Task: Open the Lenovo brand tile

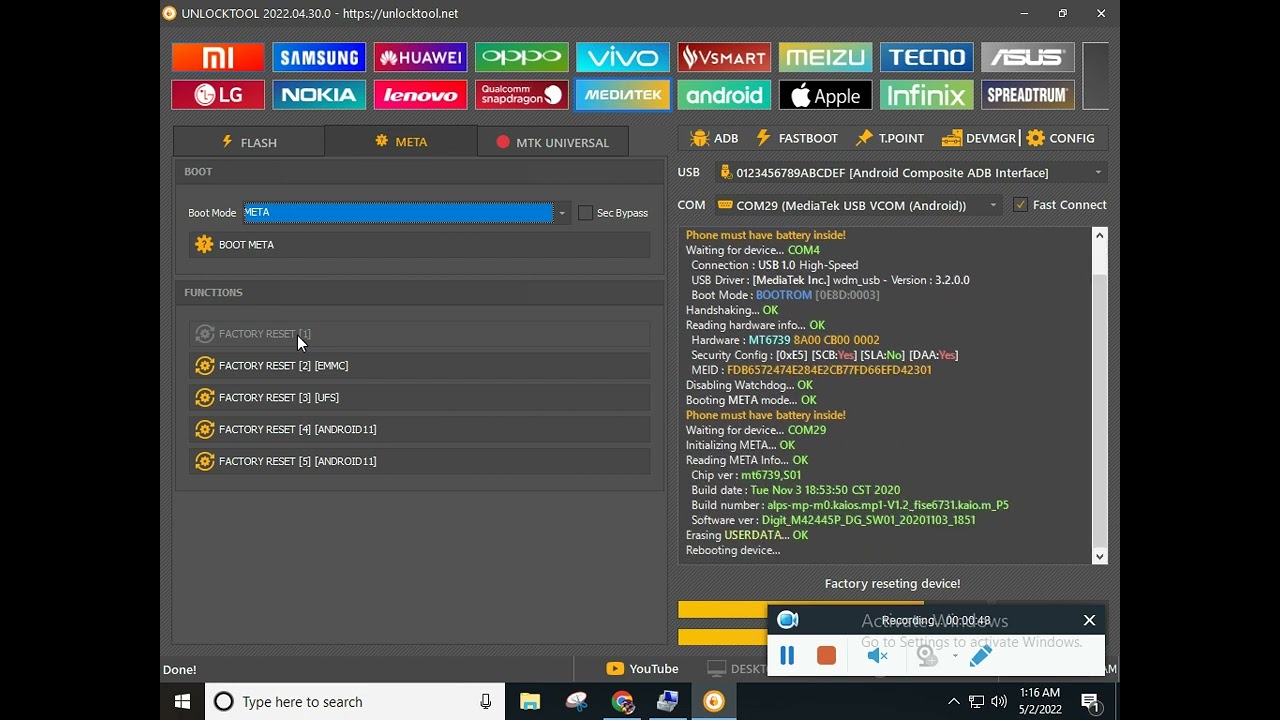Action: pos(420,95)
